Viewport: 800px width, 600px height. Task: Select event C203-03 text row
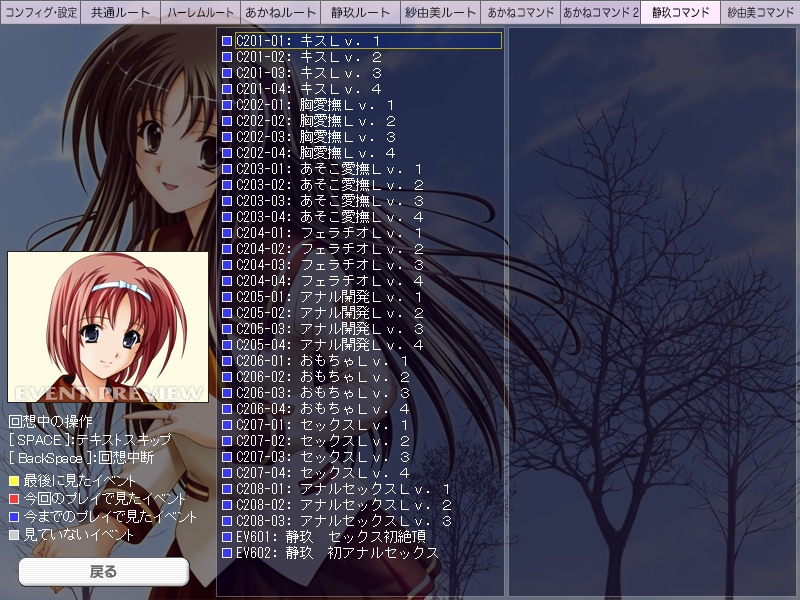[330, 201]
